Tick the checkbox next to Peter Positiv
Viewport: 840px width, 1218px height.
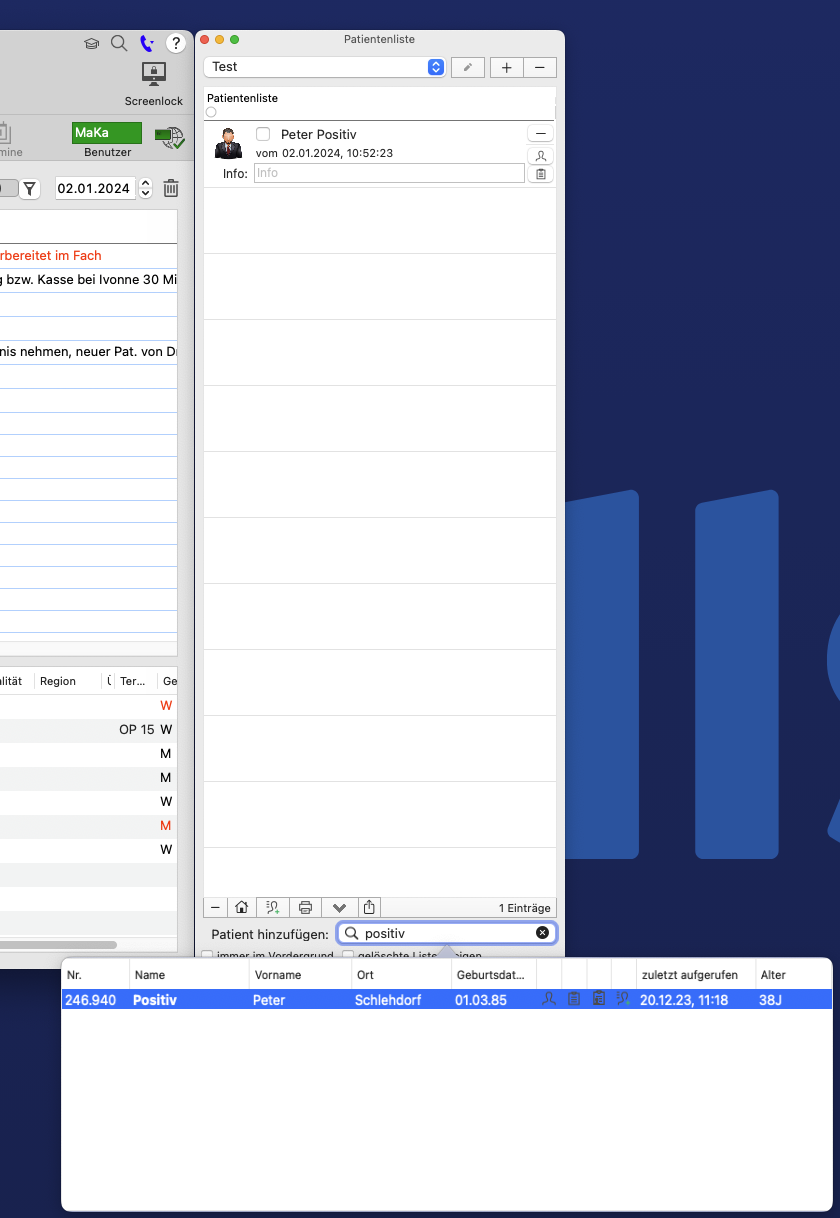click(x=263, y=134)
